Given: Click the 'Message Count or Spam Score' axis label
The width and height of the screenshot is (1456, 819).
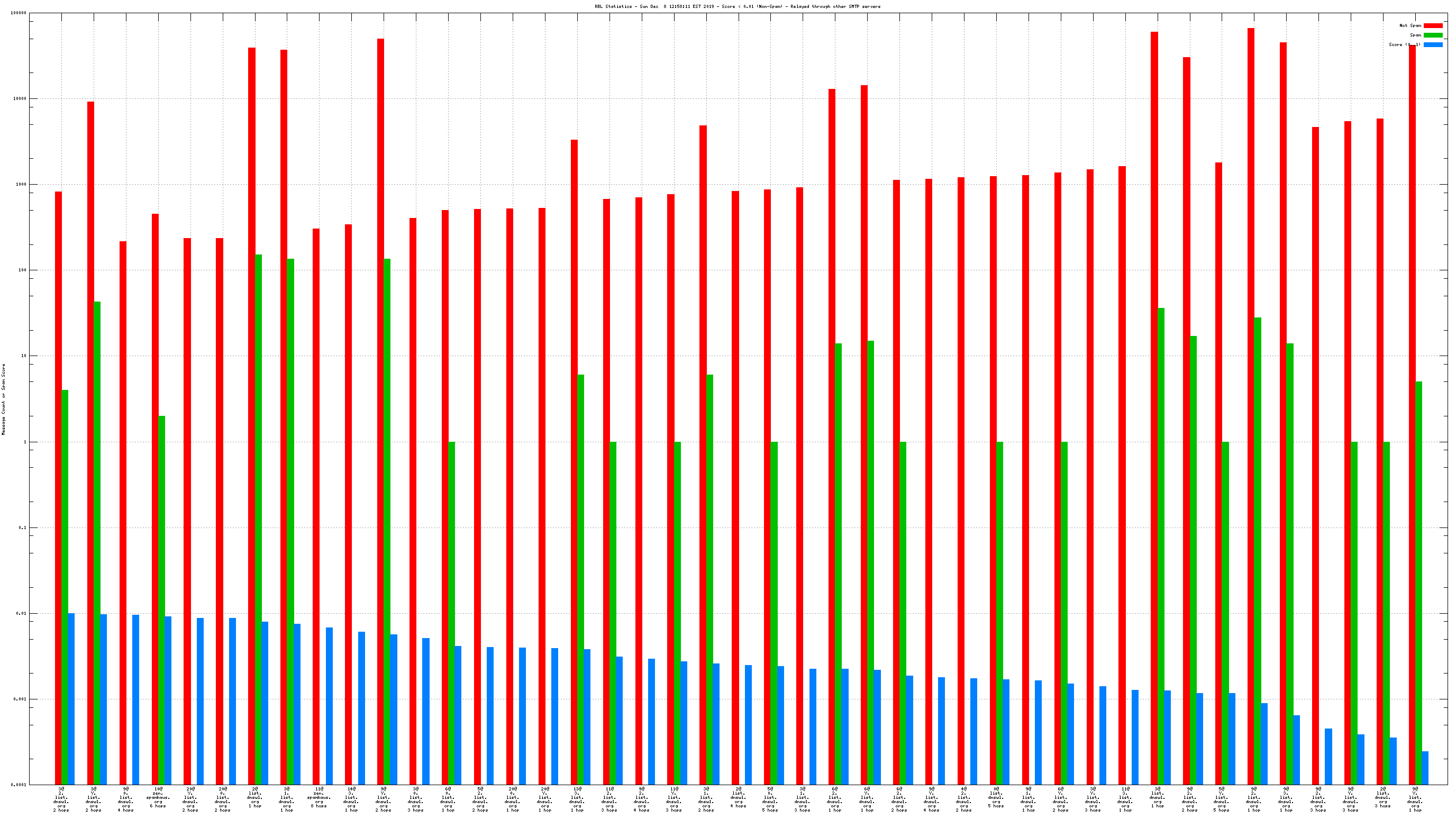Looking at the screenshot, I should (3, 399).
